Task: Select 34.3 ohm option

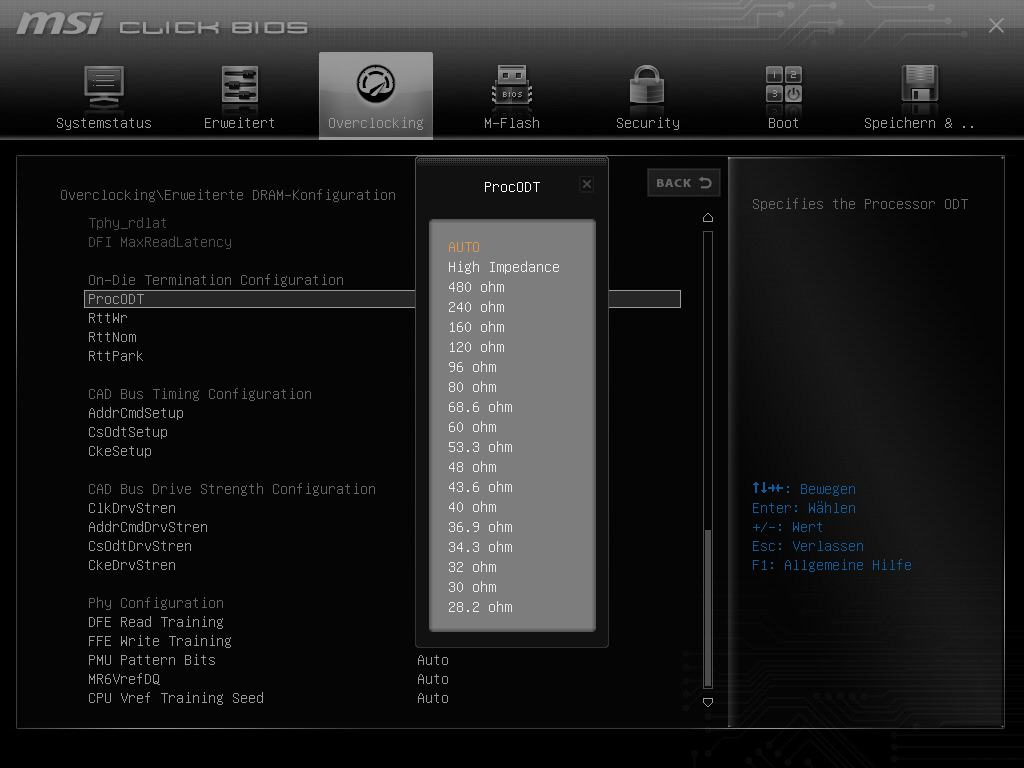Action: coord(480,547)
